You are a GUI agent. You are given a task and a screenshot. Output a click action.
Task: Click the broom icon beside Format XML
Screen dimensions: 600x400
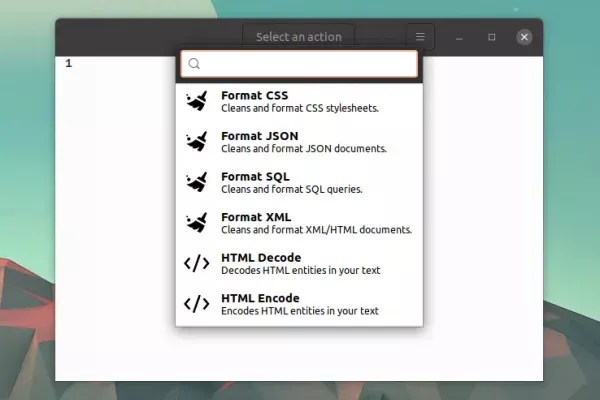point(197,223)
